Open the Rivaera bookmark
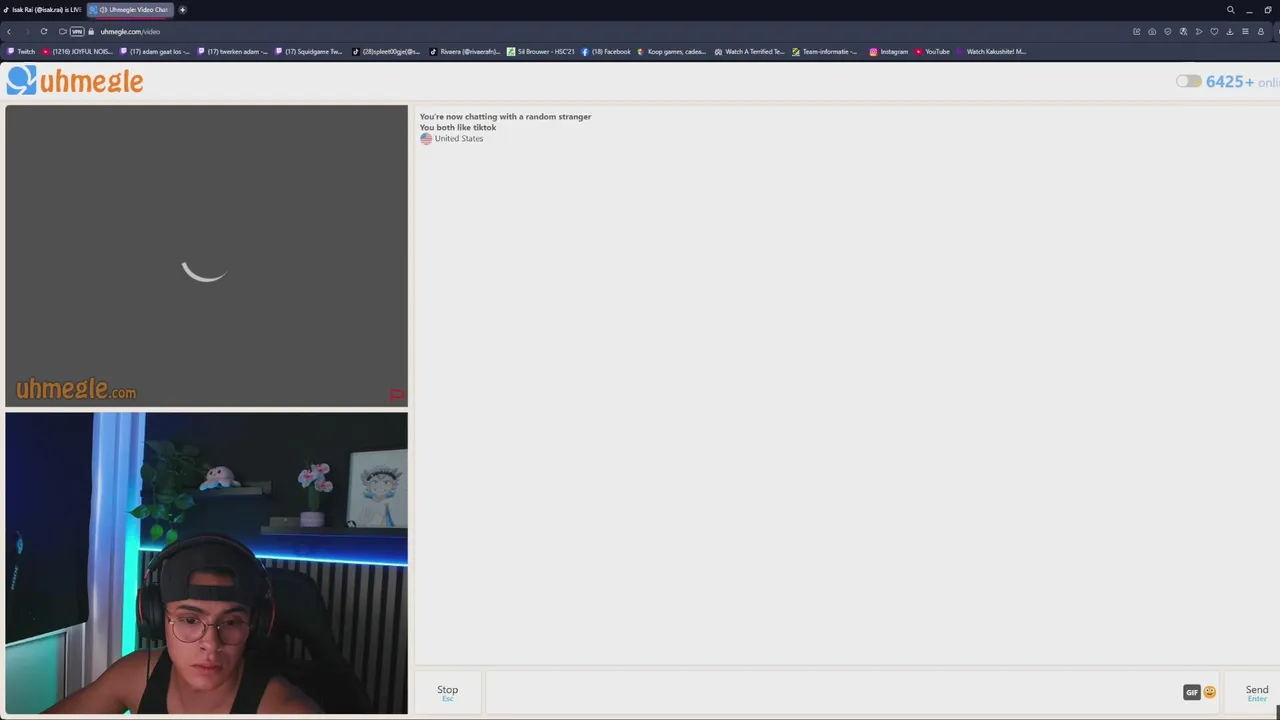 click(464, 52)
